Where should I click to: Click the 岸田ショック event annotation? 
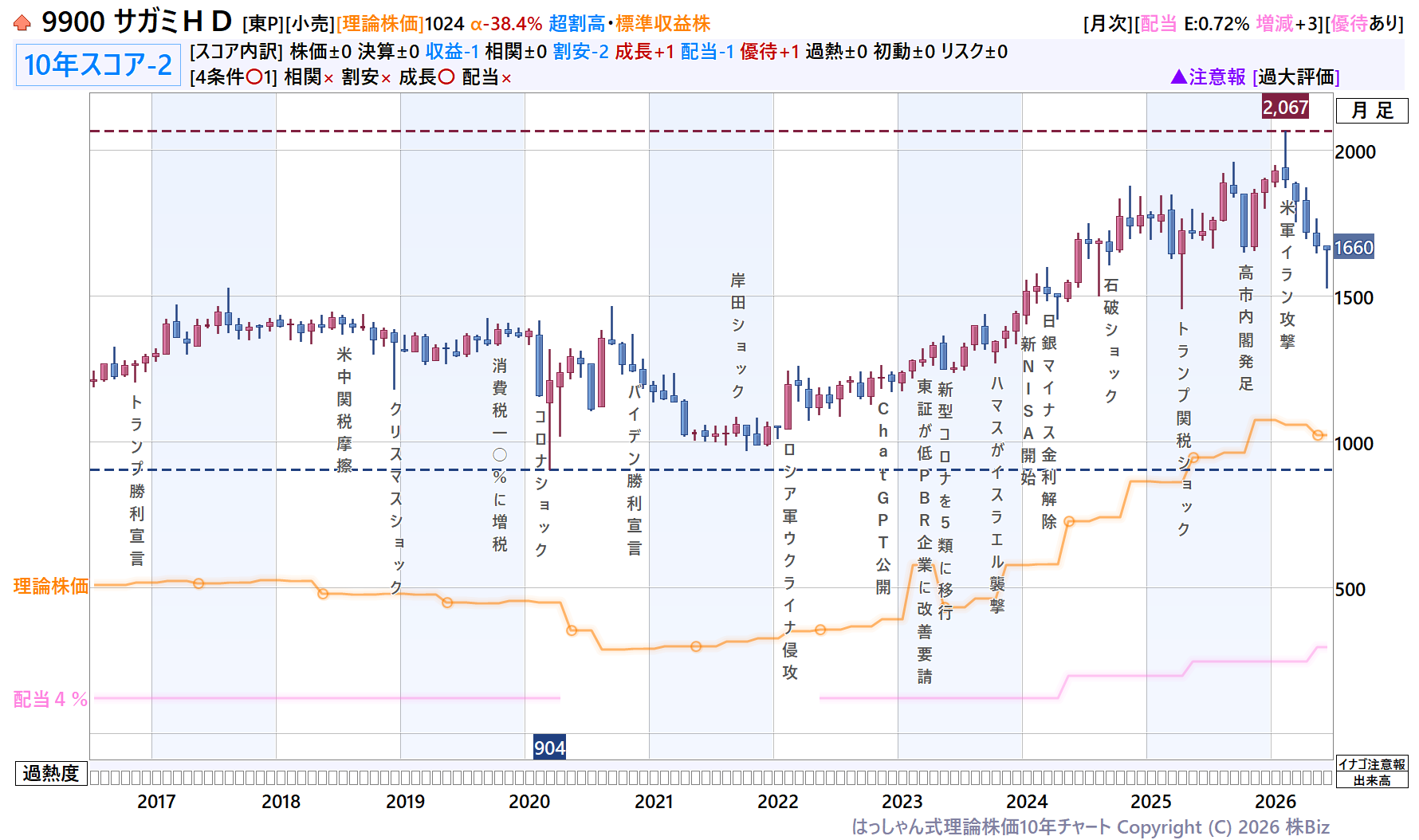point(738,336)
